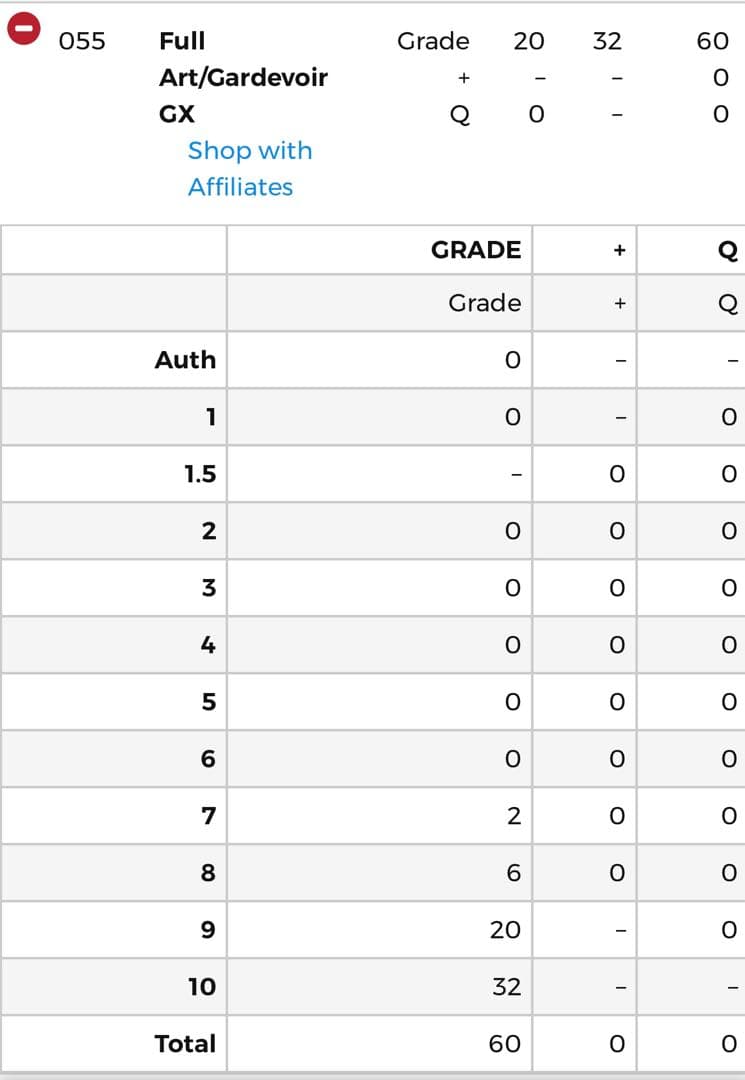
Task: Click the count 32 in grade 10 row
Action: 506,987
